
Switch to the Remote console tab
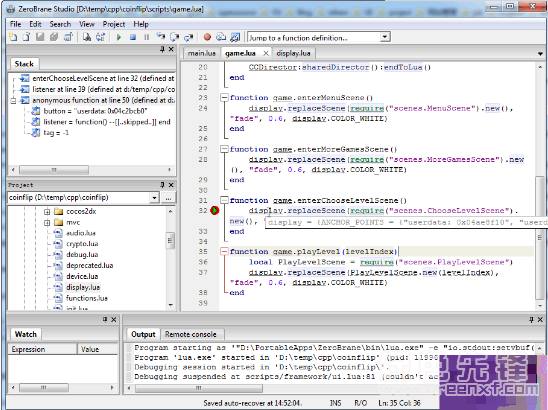coord(191,335)
